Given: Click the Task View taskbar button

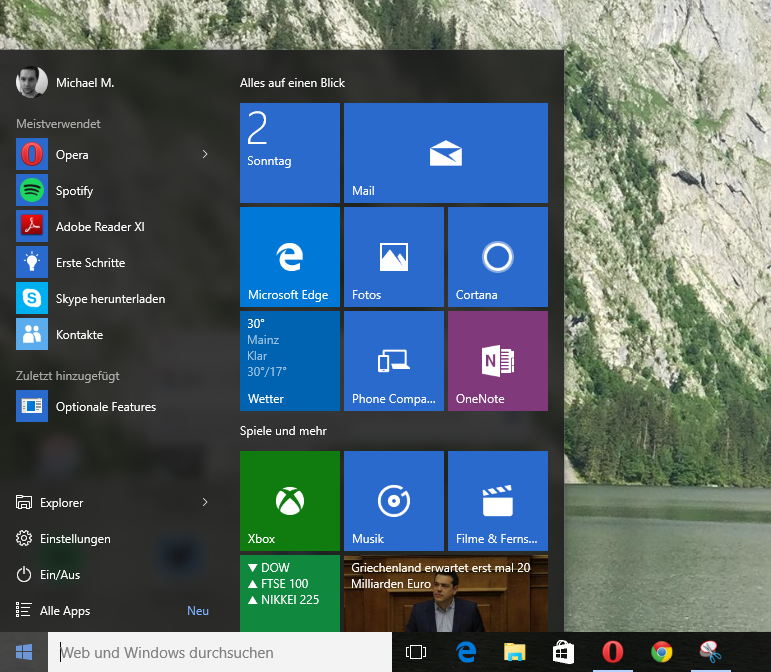Looking at the screenshot, I should tap(416, 653).
